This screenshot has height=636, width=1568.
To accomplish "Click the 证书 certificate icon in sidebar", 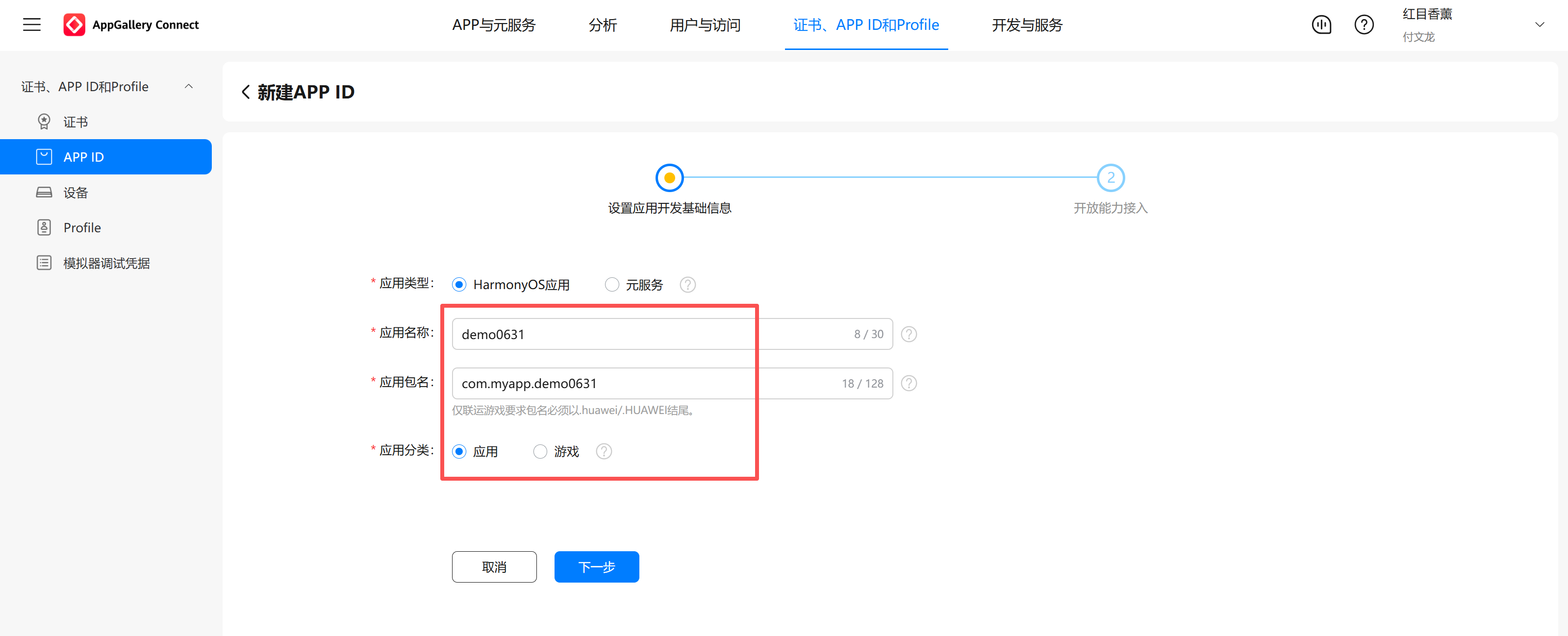I will [44, 122].
